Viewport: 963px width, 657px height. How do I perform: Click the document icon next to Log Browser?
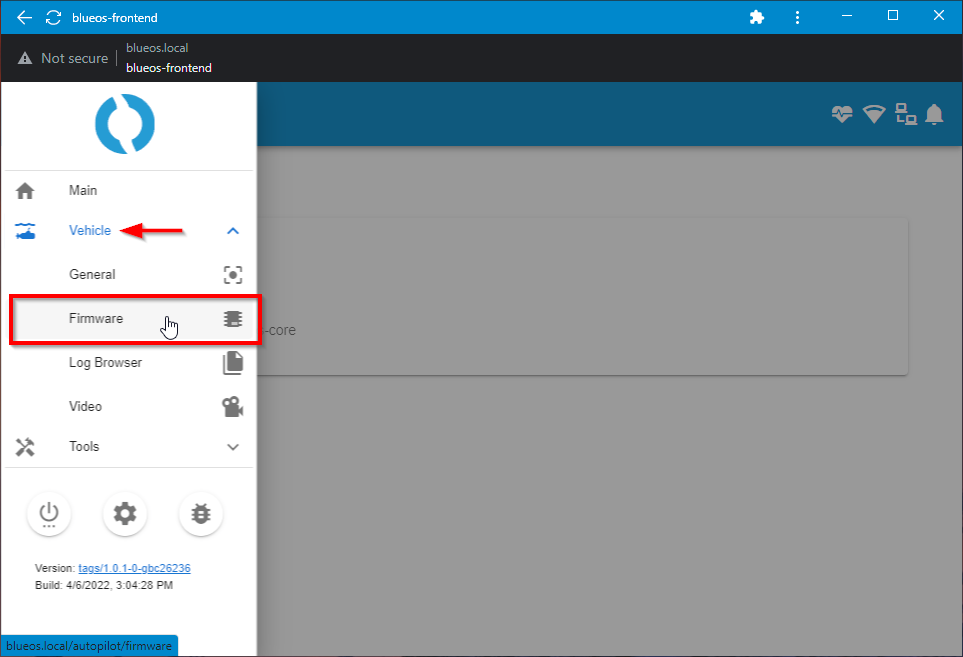(232, 362)
